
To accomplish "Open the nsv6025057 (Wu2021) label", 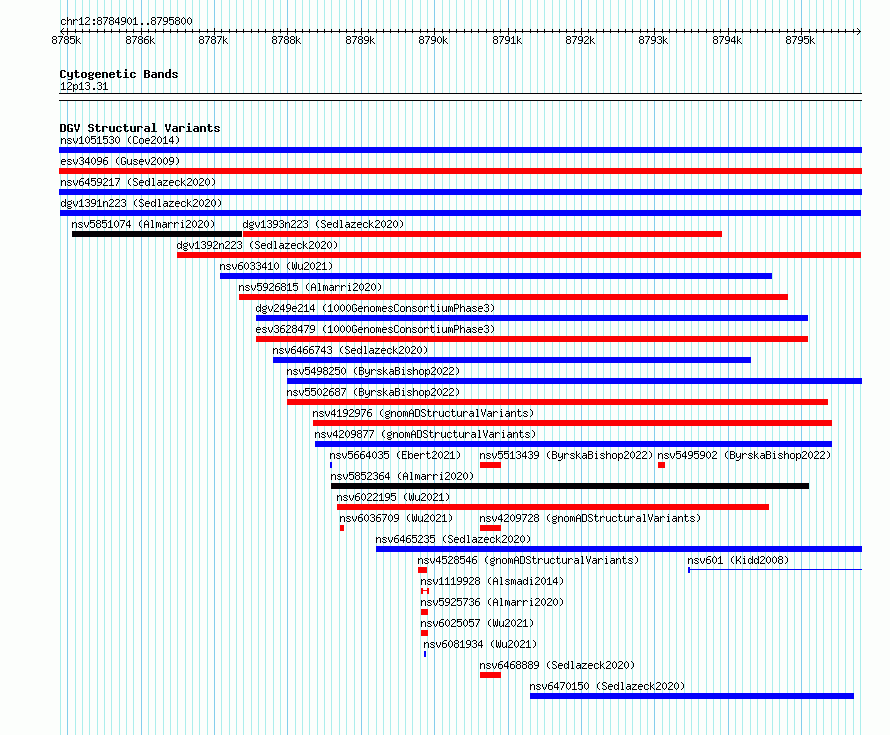I will tap(477, 623).
